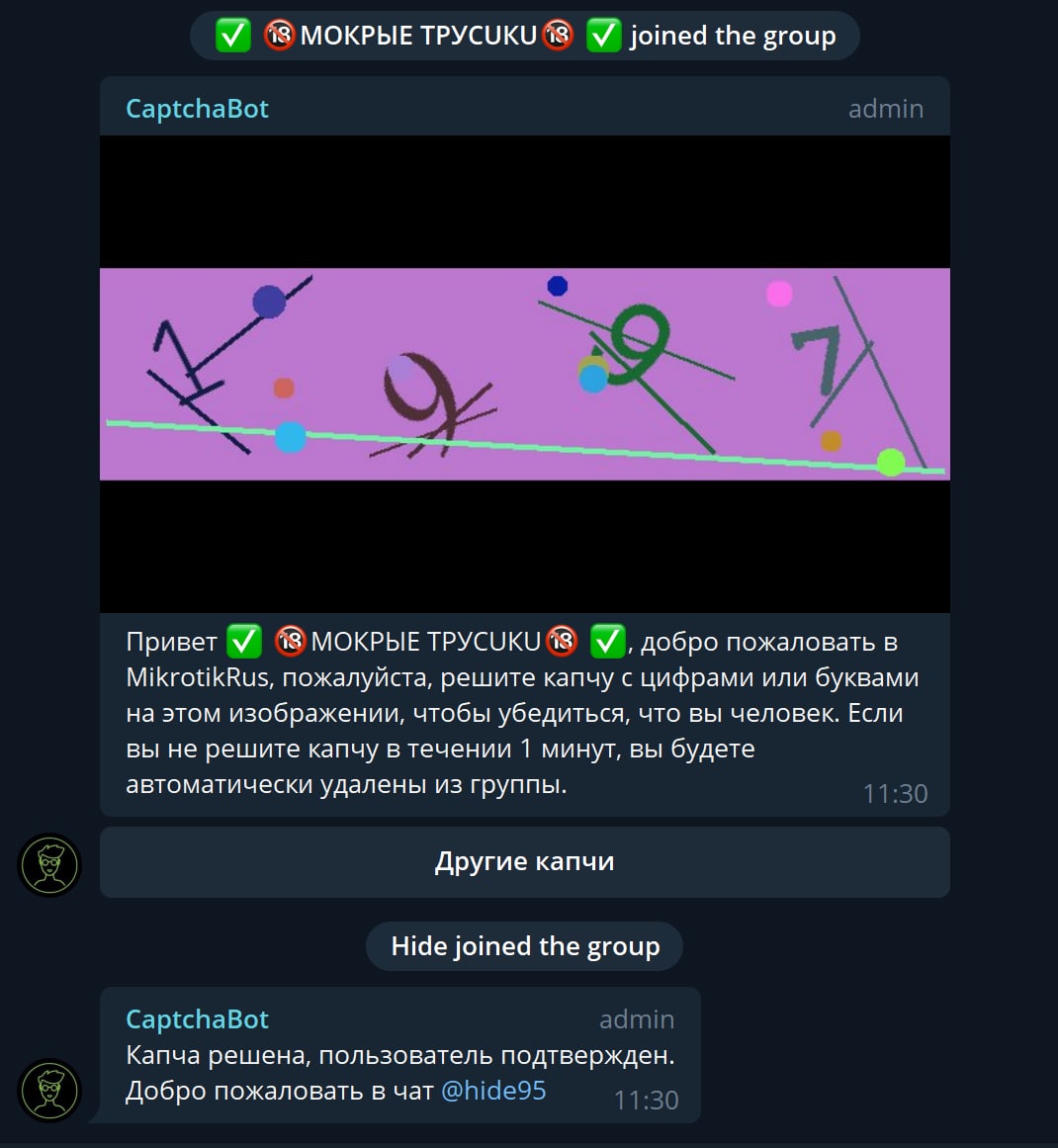
Task: Open the CaptchaBot name on the confirmation message
Action: tap(197, 1019)
